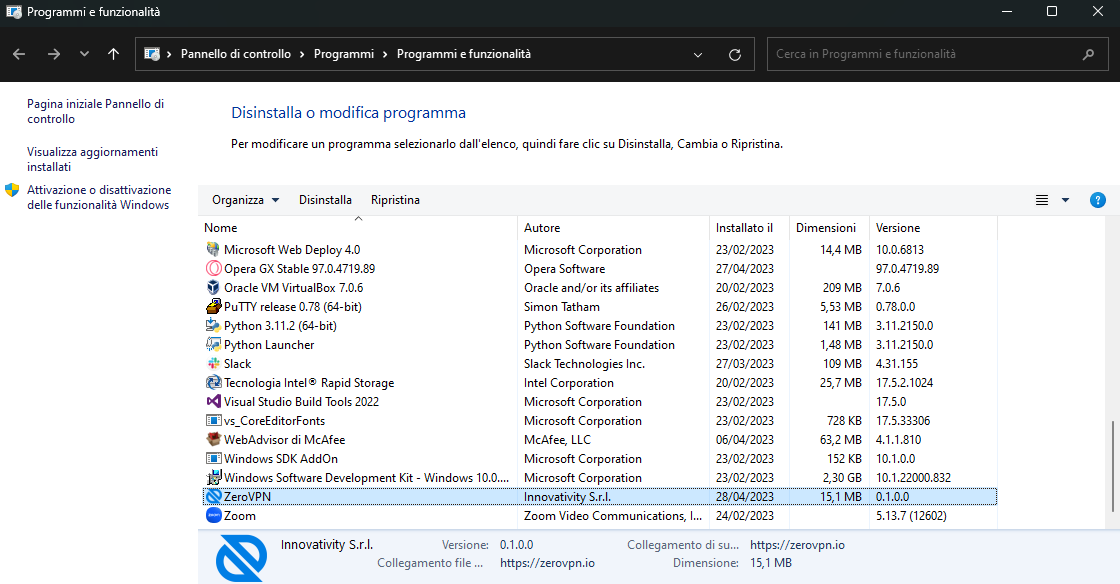Go up one level with up arrow
Viewport: 1120px width, 584px height.
(x=113, y=54)
